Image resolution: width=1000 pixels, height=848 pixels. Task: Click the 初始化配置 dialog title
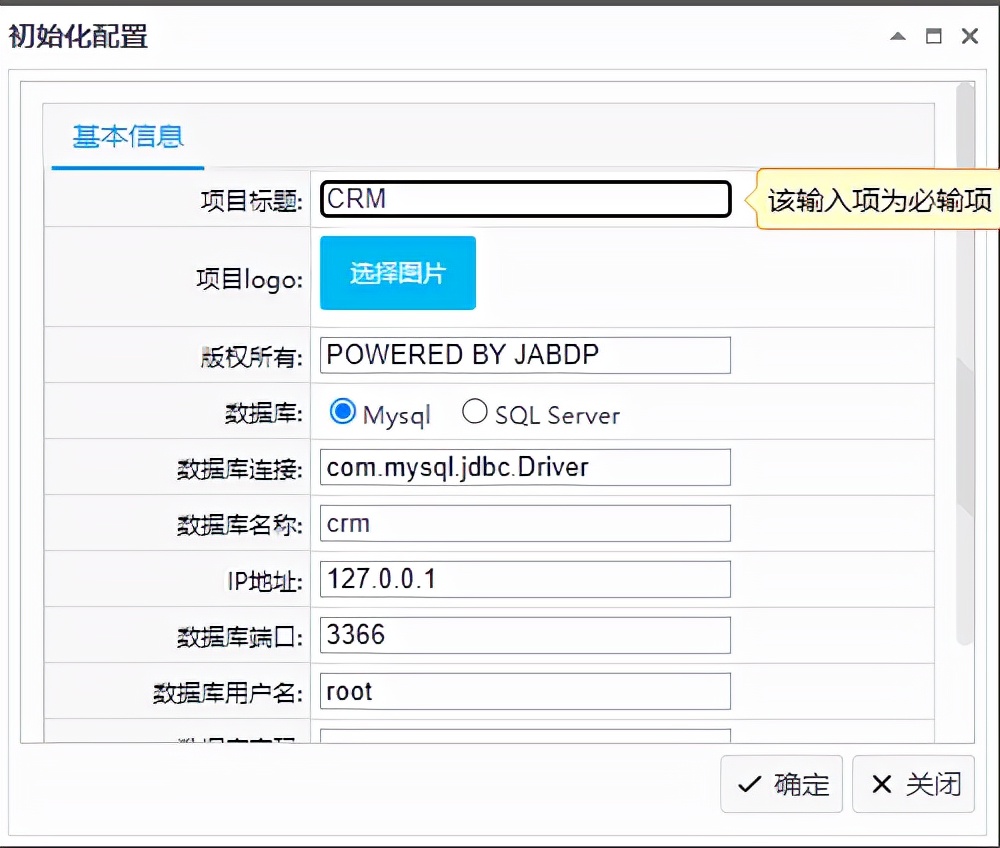(x=78, y=36)
